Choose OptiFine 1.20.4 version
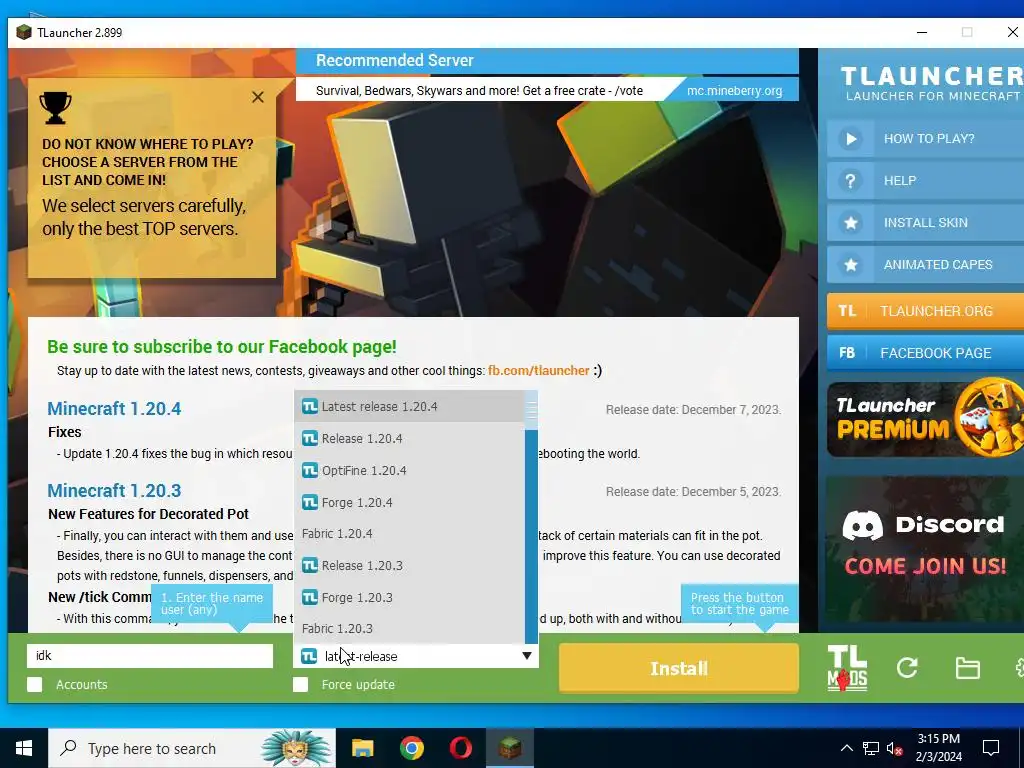Viewport: 1024px width, 768px height. pos(409,470)
